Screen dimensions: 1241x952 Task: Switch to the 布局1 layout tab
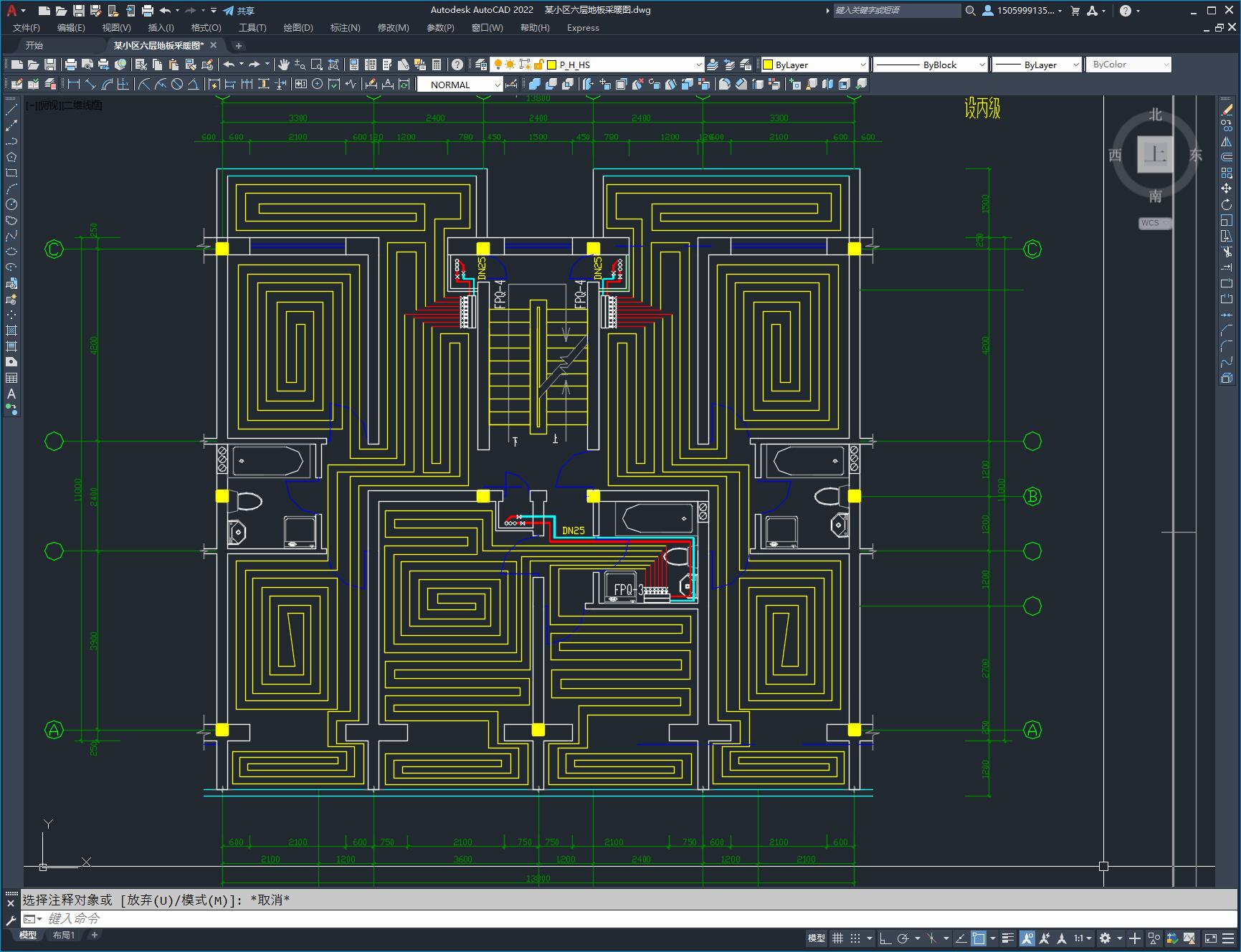click(63, 935)
